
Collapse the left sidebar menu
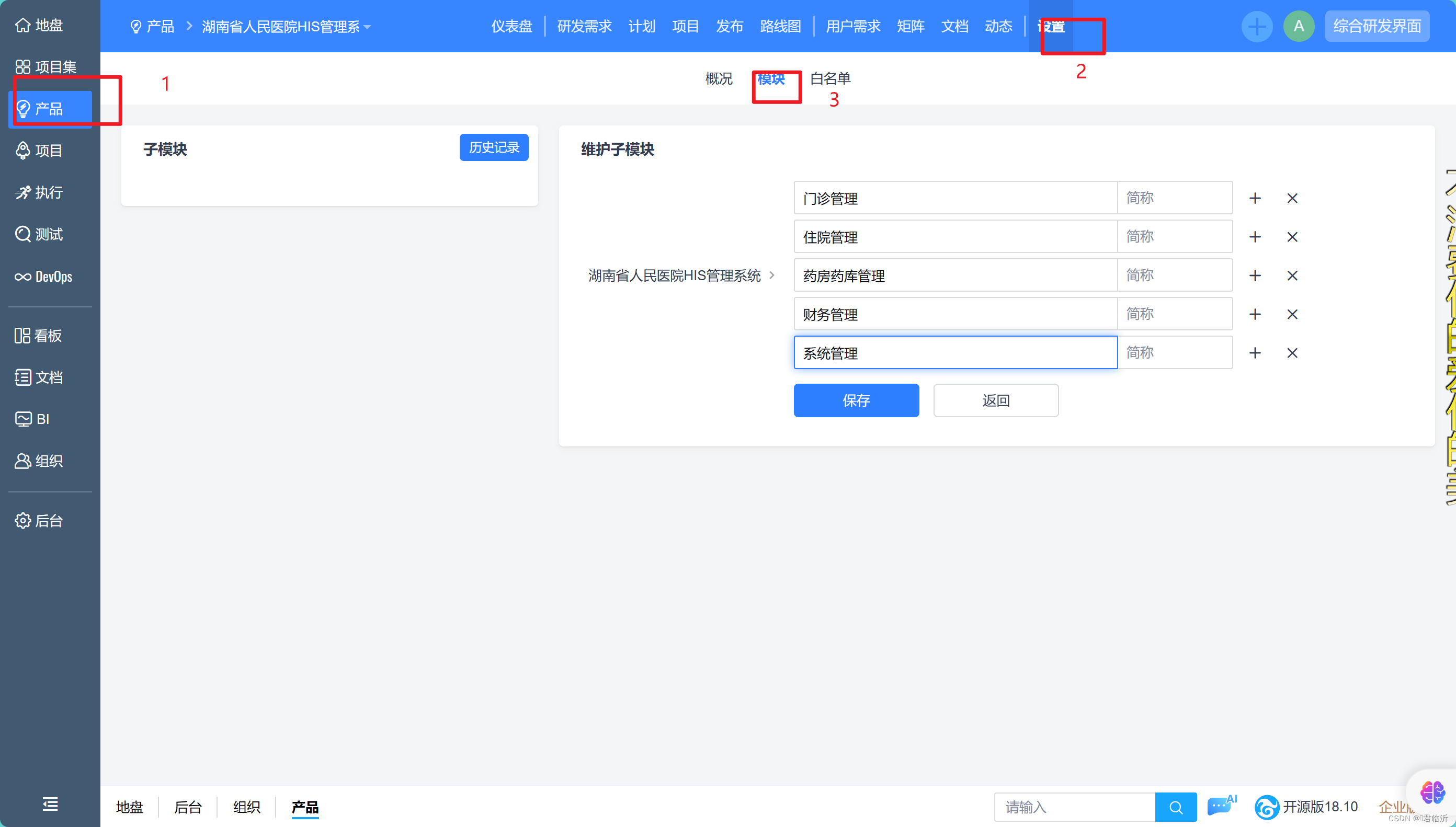(50, 803)
